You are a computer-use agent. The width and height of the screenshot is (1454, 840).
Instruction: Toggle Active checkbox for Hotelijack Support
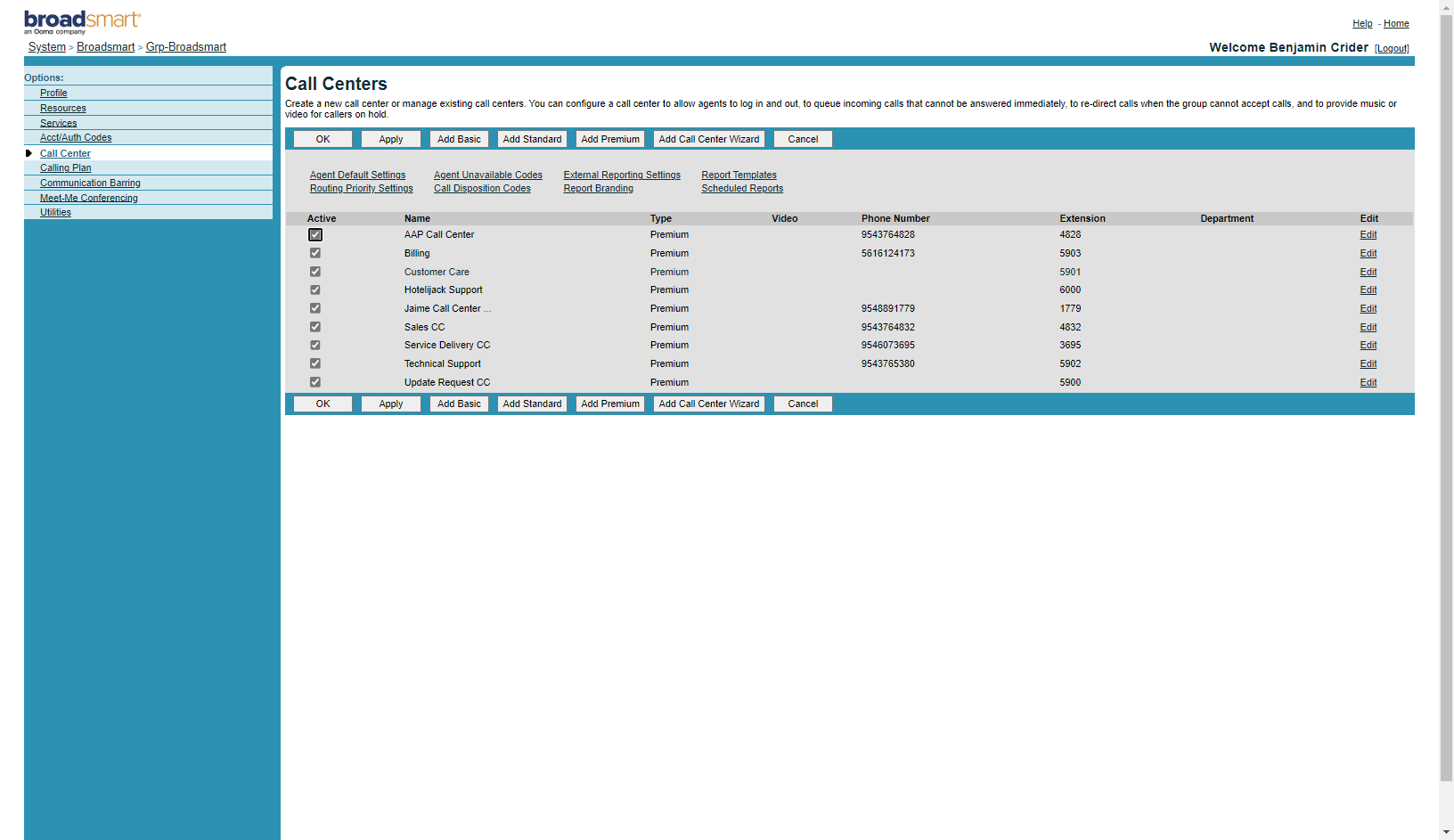click(315, 290)
